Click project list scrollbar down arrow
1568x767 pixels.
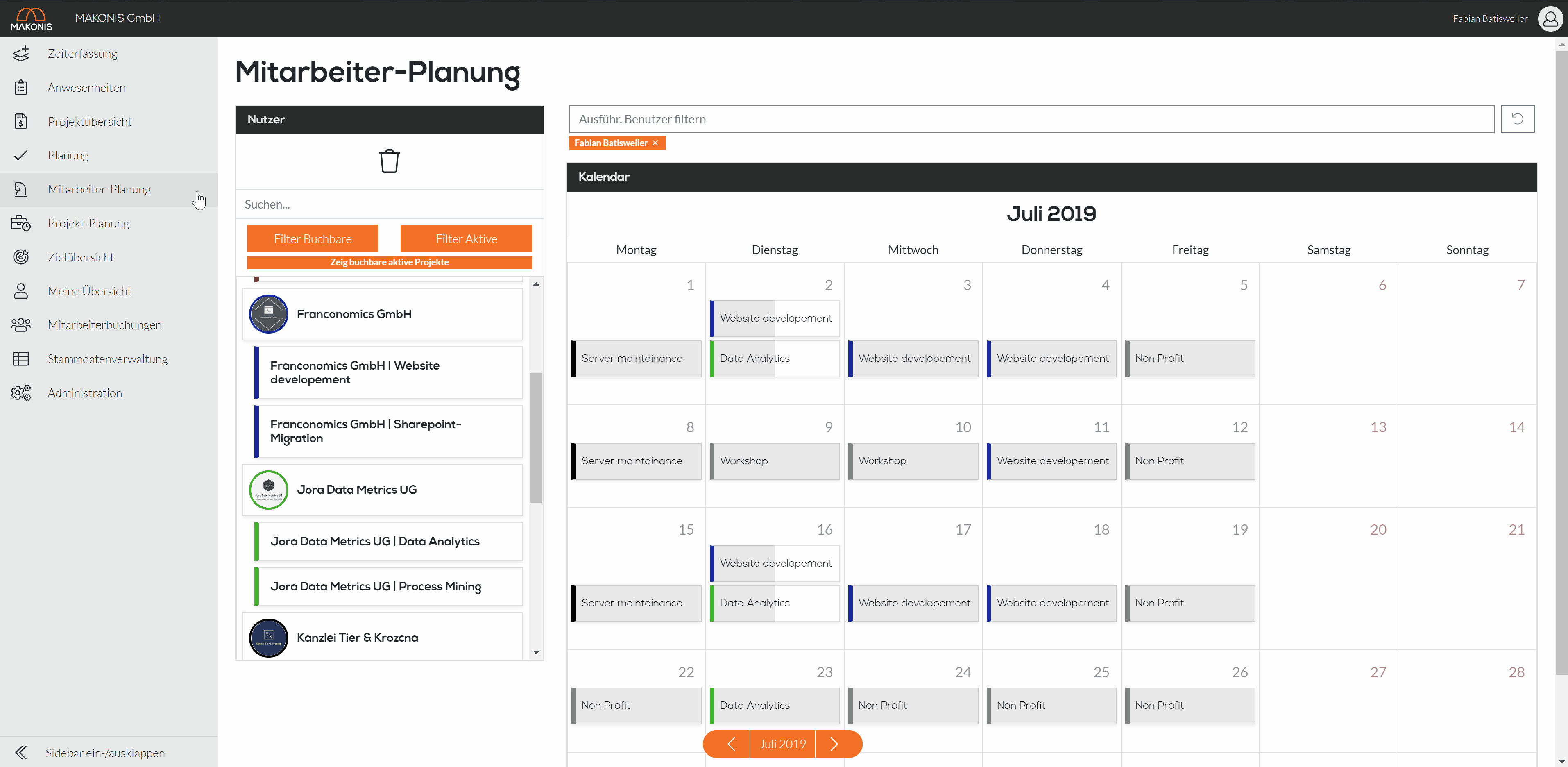pos(536,652)
